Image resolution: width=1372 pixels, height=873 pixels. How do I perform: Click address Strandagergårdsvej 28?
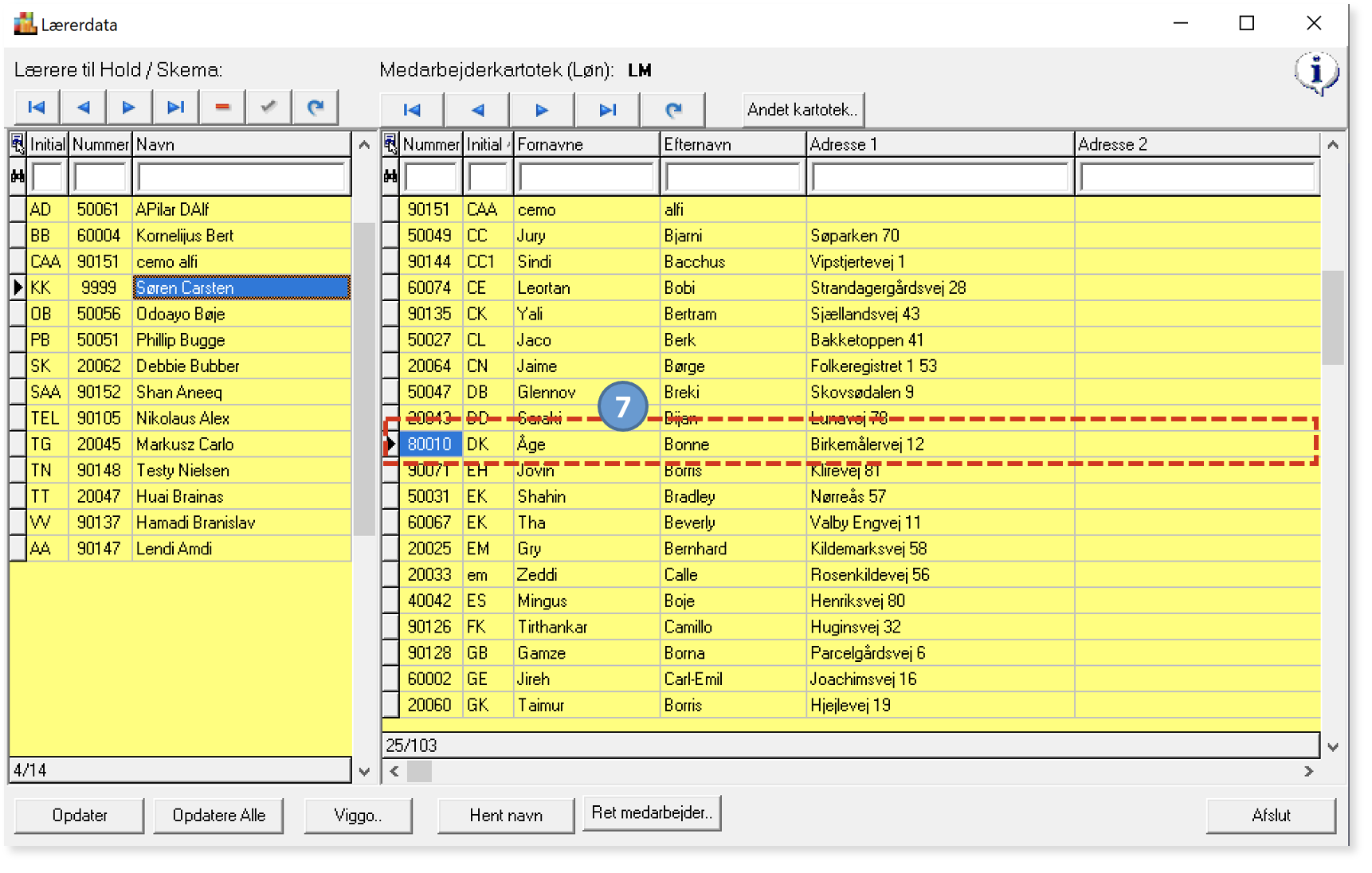click(x=888, y=288)
